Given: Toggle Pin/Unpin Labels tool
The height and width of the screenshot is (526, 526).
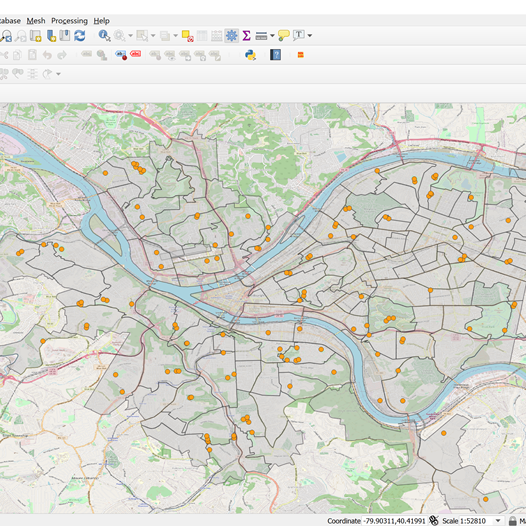Looking at the screenshot, I should 155,55.
